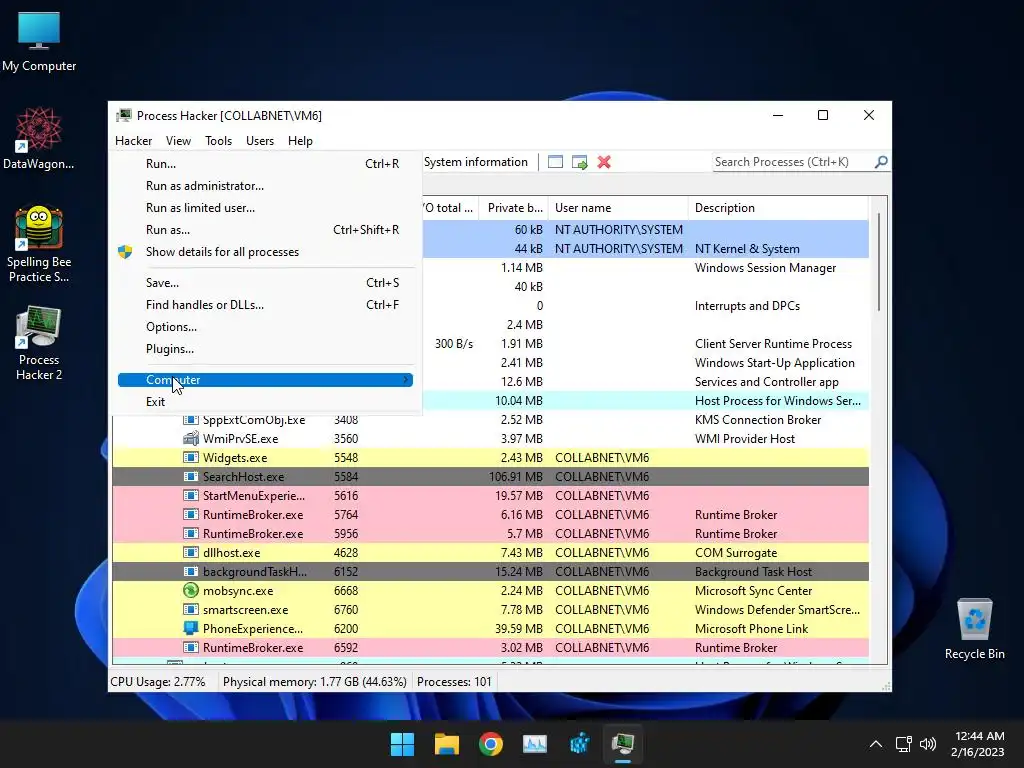Click the shield icon beside Show details
The image size is (1024, 768).
pos(125,252)
